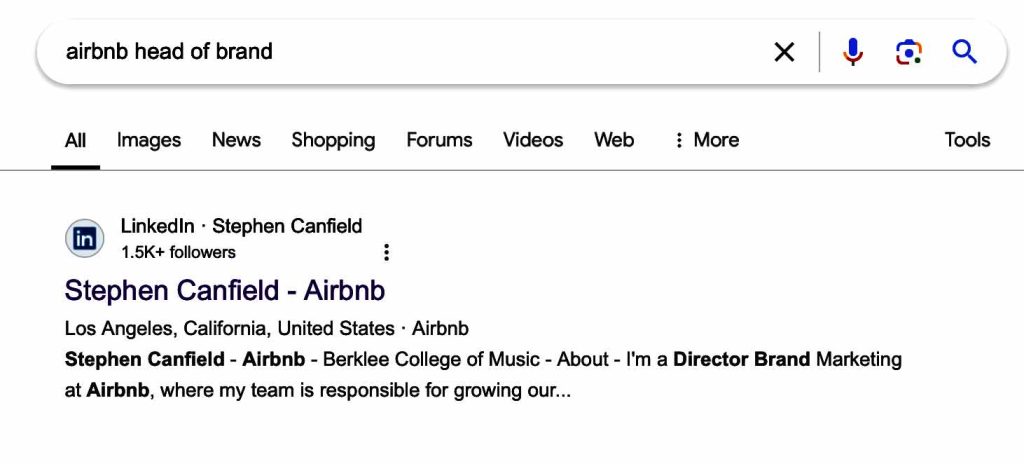Click the Director Brand Marketing snippet text

coord(787,359)
